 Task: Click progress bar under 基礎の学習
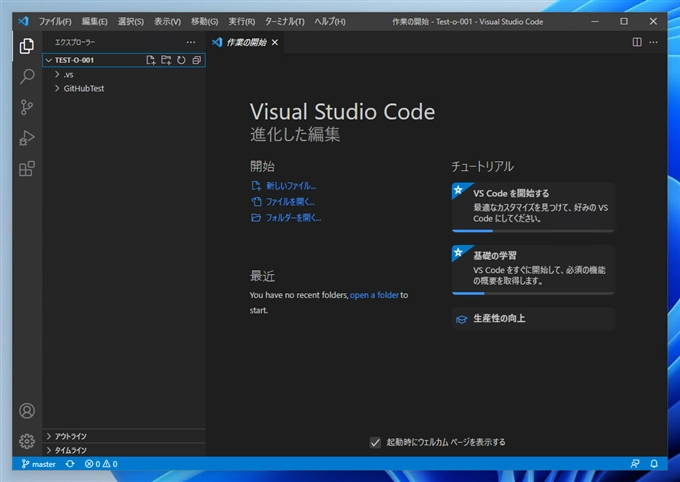click(x=533, y=293)
